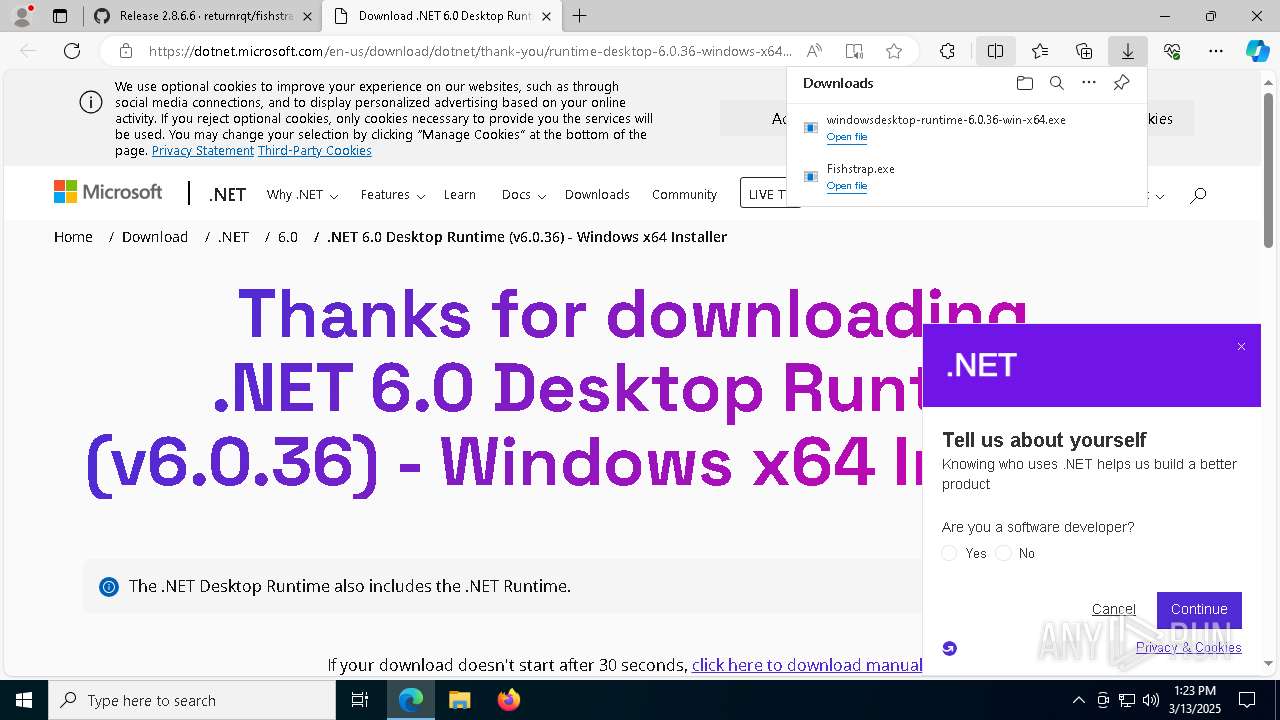Screen dimensions: 1280x720
Task: Open the tab actions menu icon
Action: 60,16
